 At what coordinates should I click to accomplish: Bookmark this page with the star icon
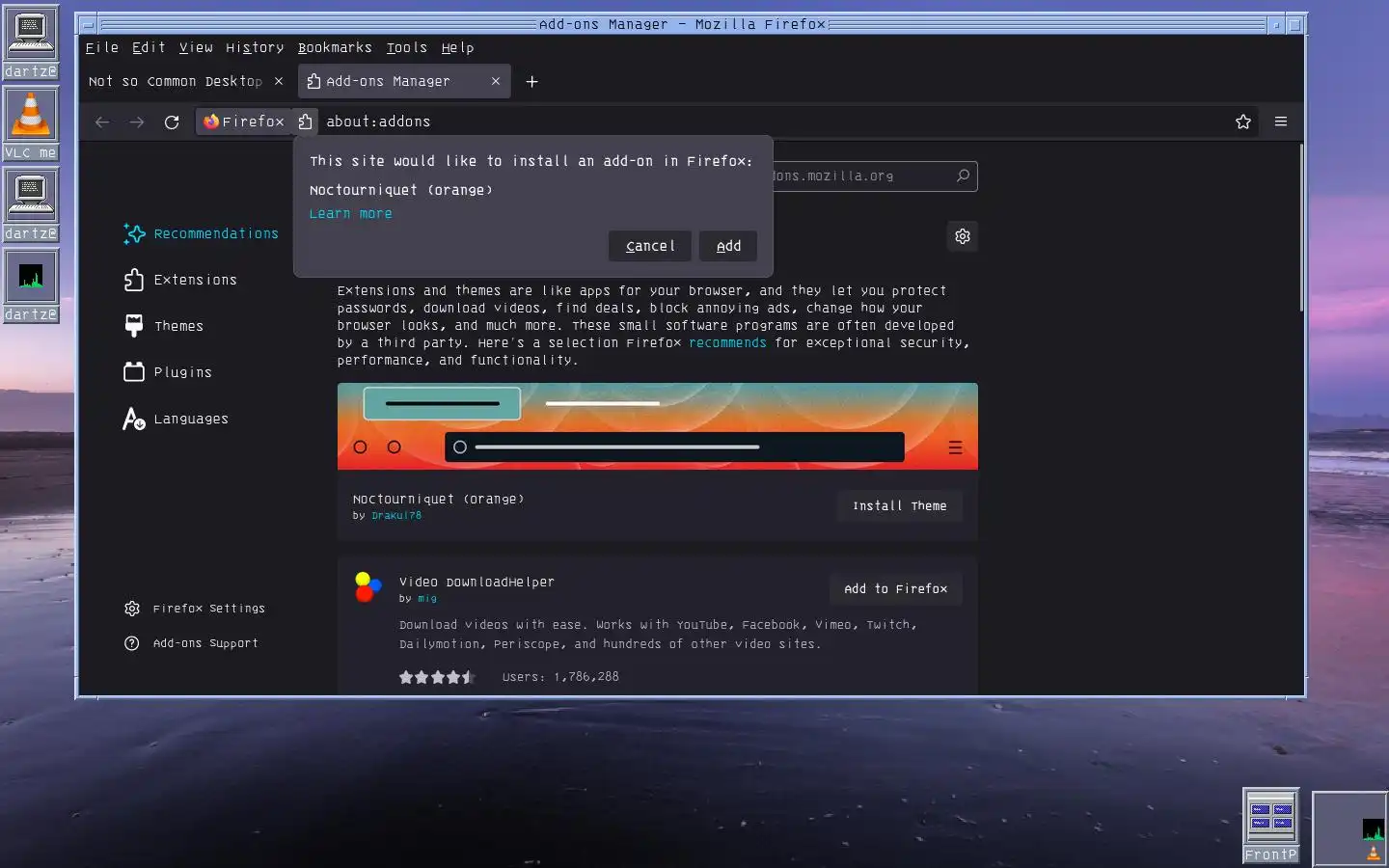tap(1243, 122)
